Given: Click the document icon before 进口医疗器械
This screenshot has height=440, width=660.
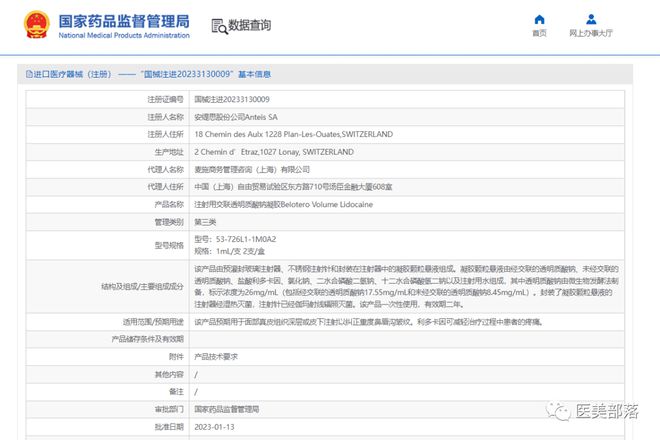Looking at the screenshot, I should click(29, 74).
